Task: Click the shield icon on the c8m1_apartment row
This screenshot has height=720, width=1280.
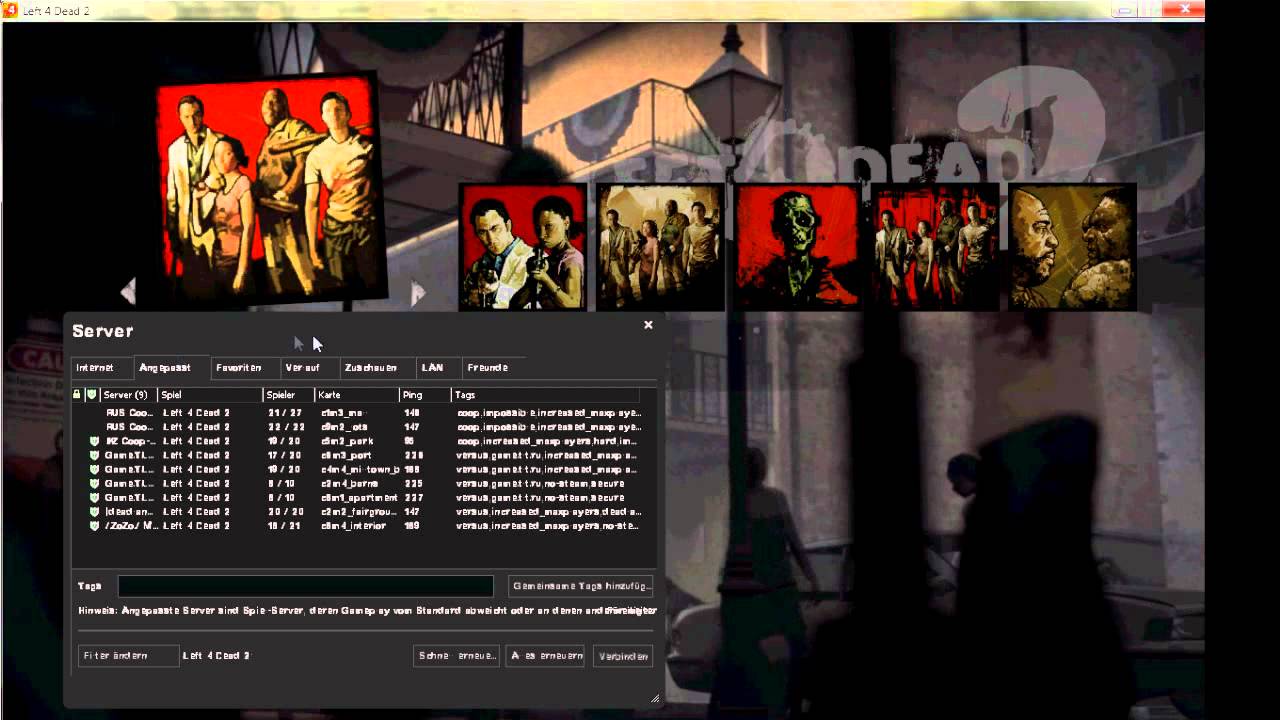Action: (x=94, y=497)
